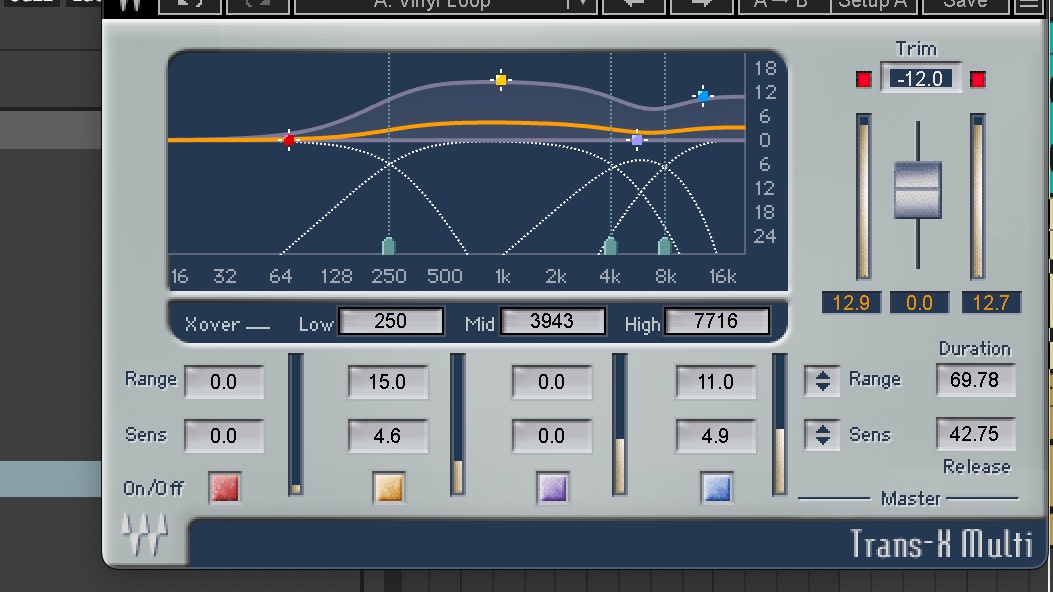Open the A: Vinyl Loop preset dropdown
1053x592 pixels.
tap(446, 5)
